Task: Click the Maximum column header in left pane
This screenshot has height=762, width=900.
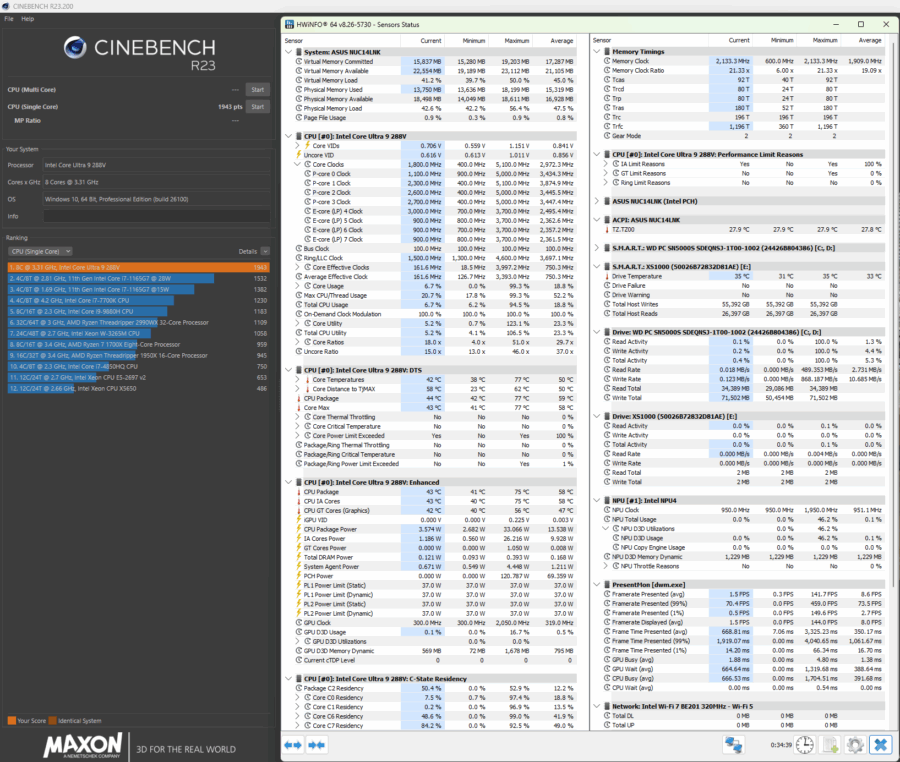Action: [510, 41]
